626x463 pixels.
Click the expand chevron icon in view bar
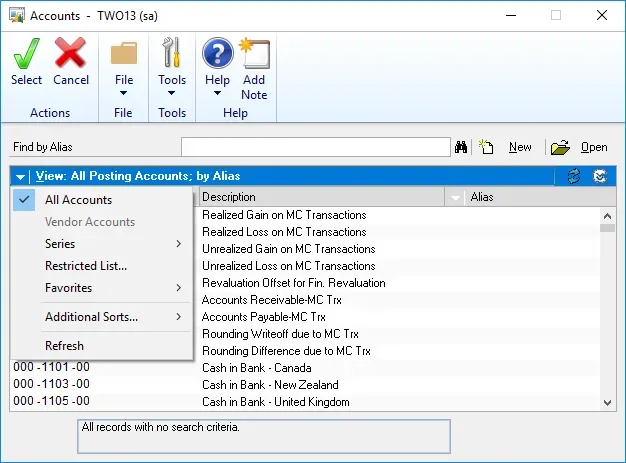pyautogui.click(x=599, y=176)
